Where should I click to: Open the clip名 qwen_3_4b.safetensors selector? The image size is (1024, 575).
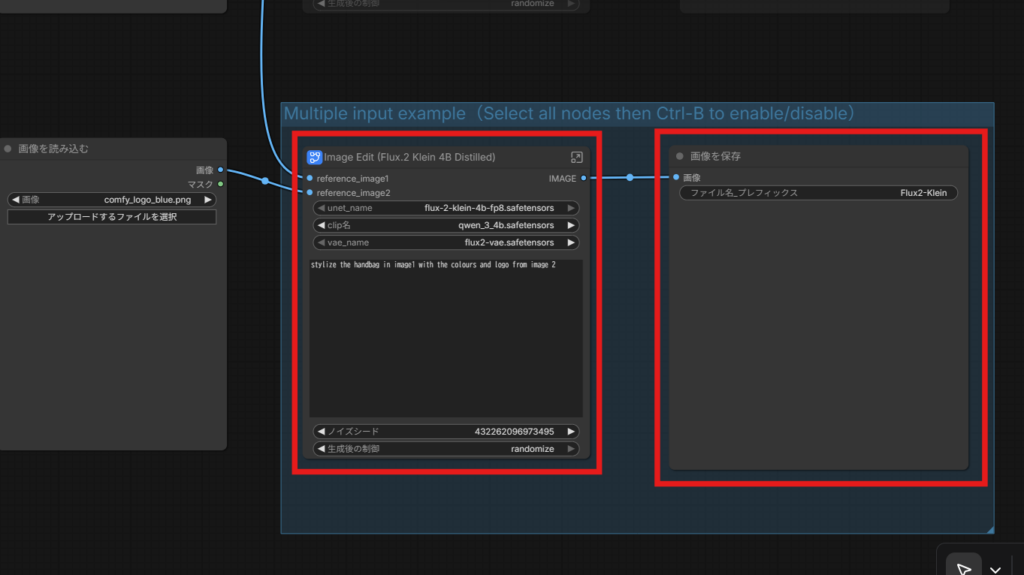(446, 225)
